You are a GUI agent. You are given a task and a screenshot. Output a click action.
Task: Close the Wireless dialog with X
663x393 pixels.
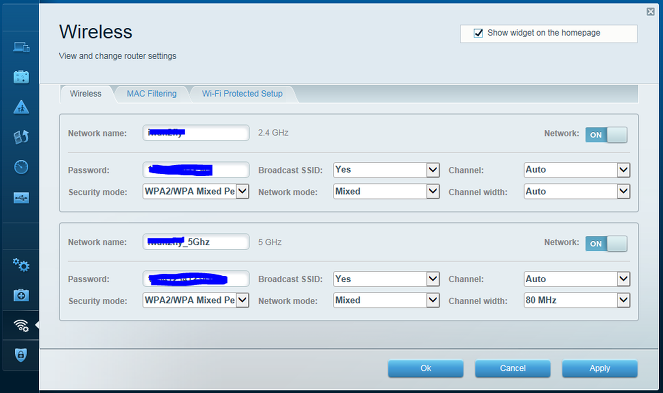(651, 12)
